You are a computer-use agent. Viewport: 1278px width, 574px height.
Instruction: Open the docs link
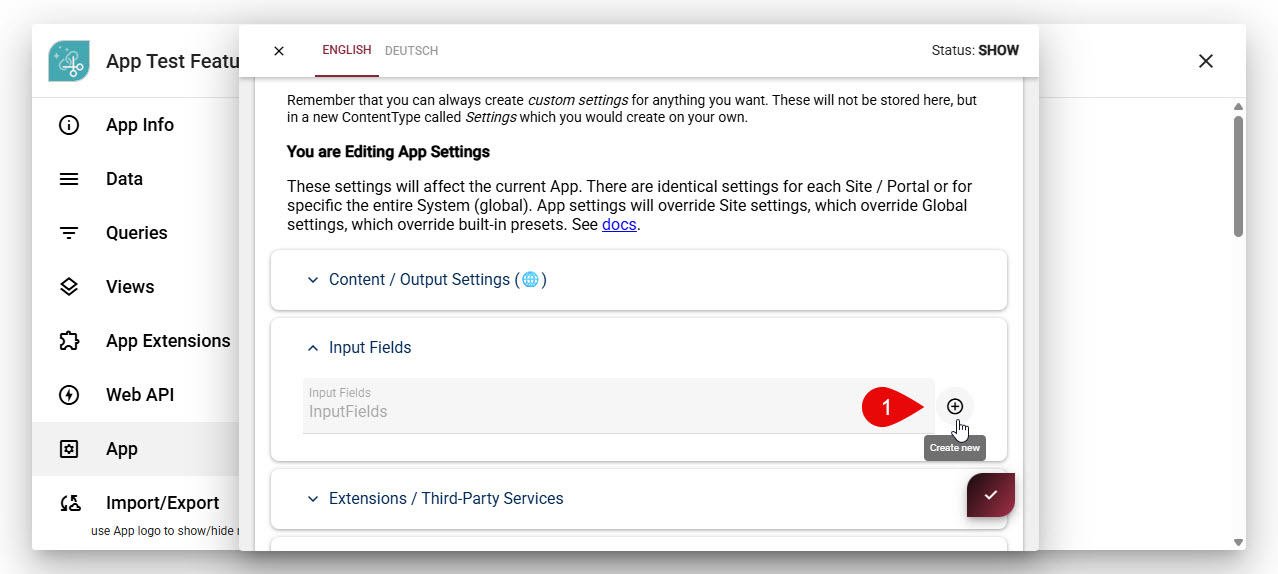pos(618,225)
